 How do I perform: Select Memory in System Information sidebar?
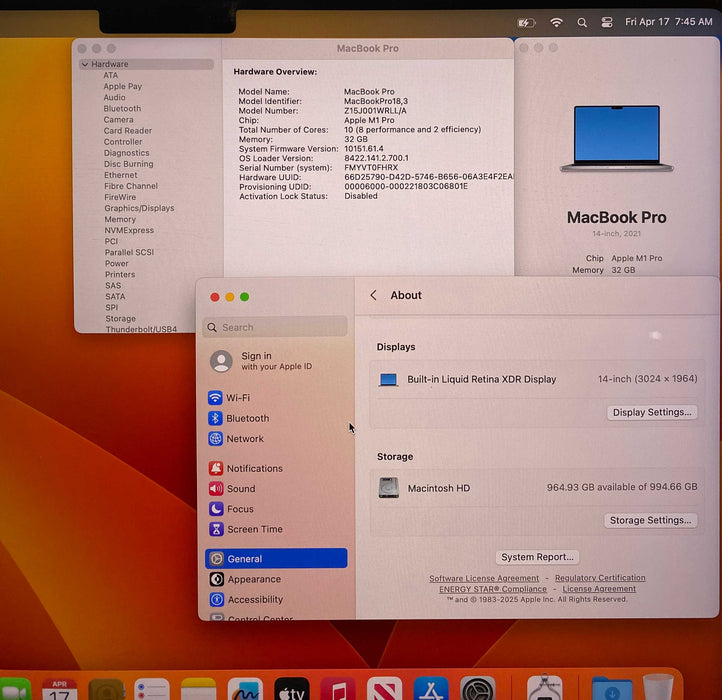(x=120, y=219)
